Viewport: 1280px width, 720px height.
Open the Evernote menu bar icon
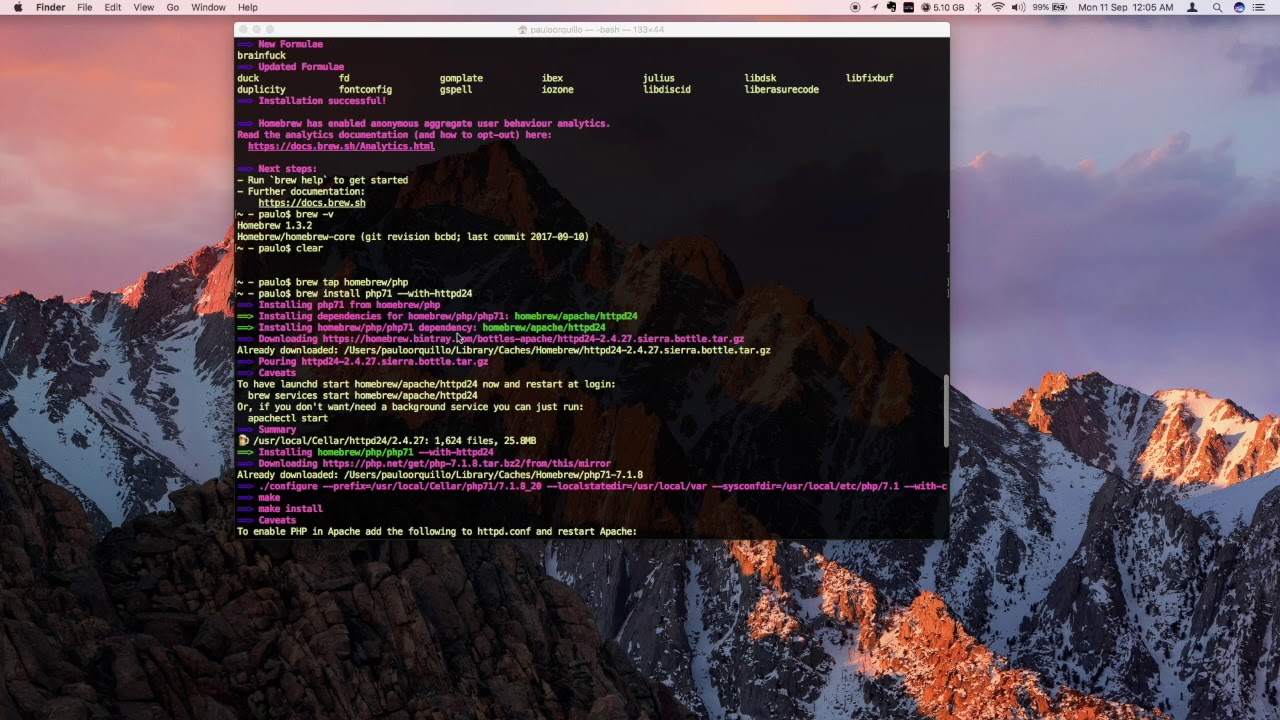(891, 7)
